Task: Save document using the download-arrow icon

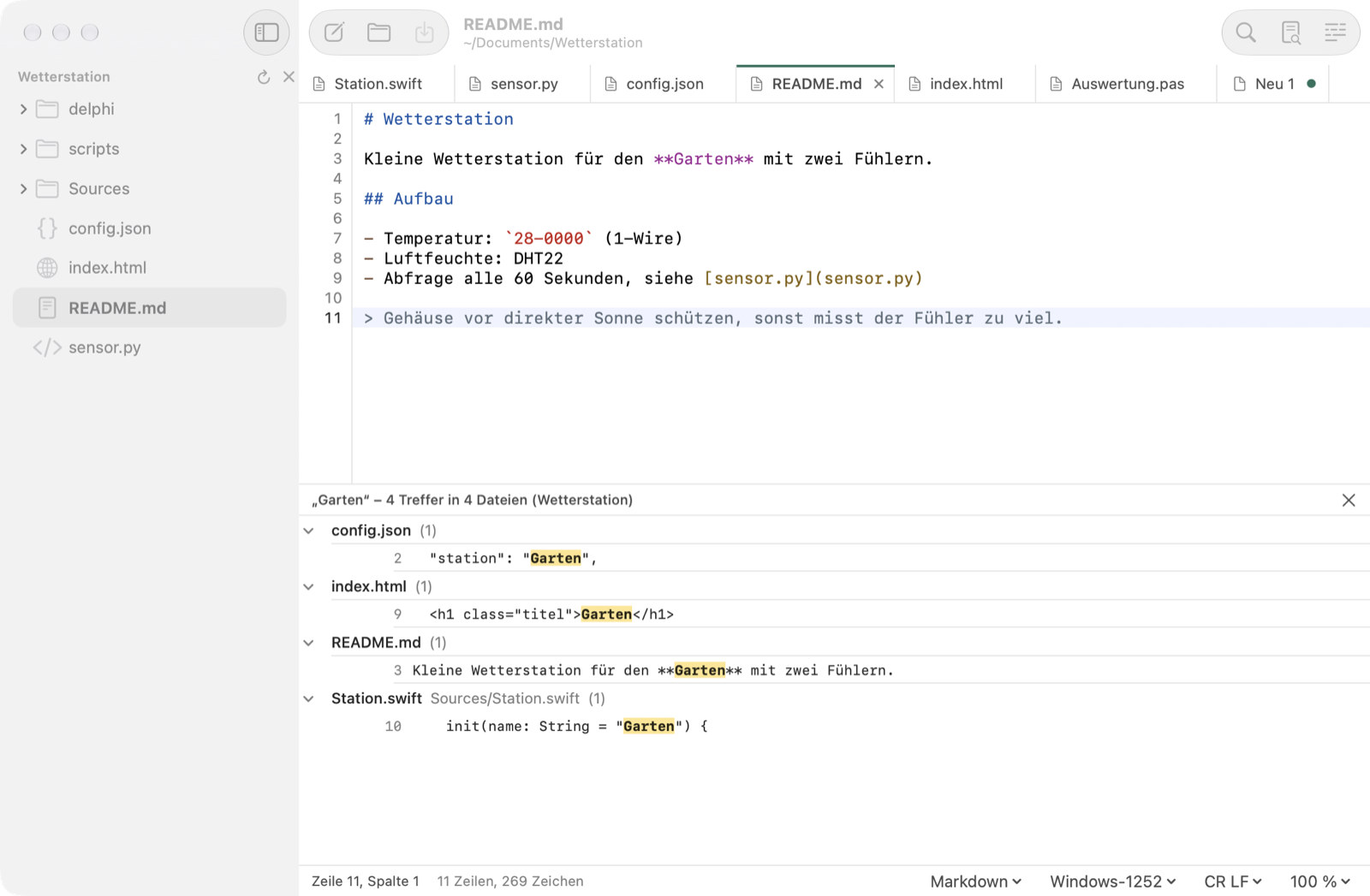Action: (x=425, y=33)
